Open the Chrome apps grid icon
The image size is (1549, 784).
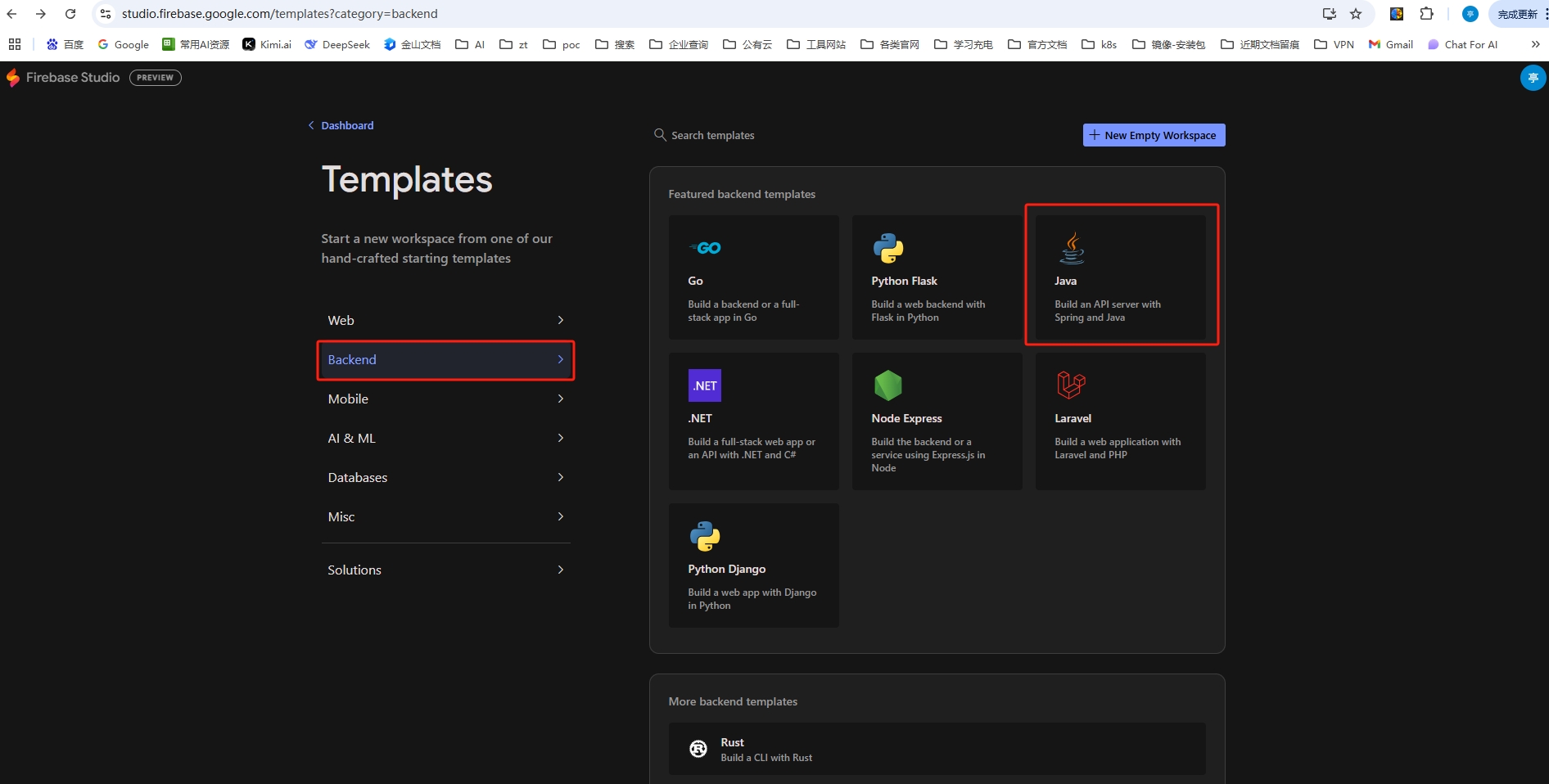15,44
